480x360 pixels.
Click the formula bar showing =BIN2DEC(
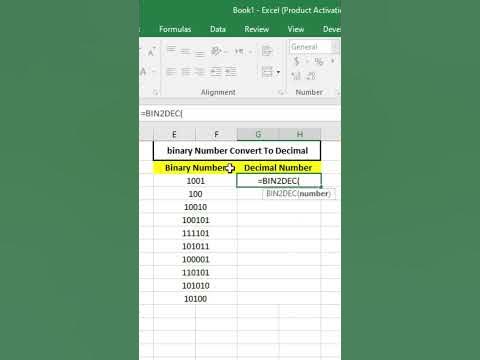point(240,114)
